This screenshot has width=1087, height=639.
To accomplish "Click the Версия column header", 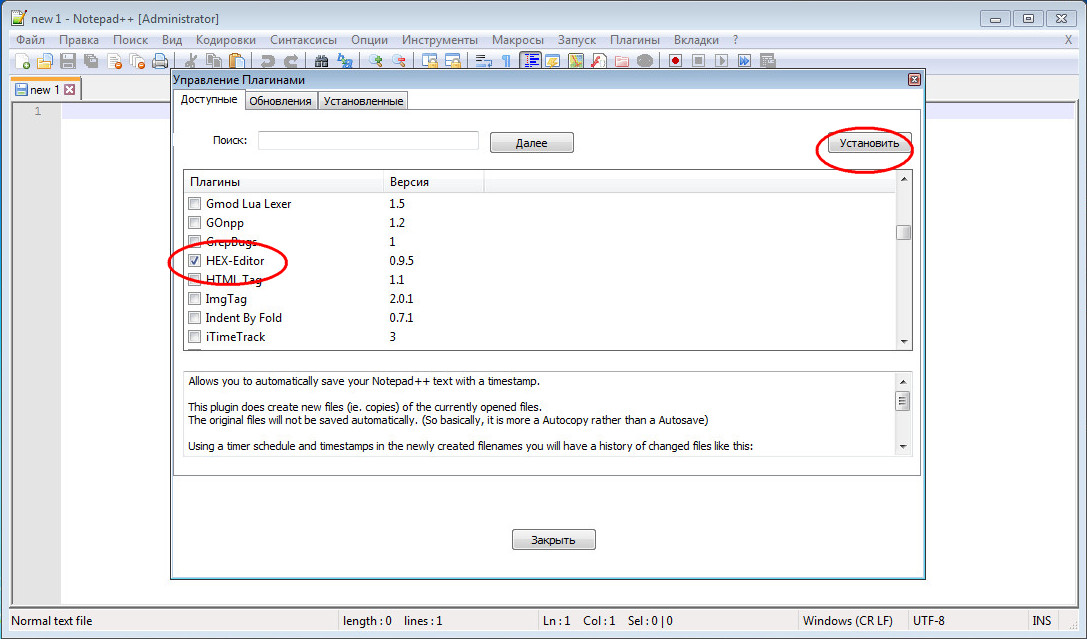I will (433, 182).
